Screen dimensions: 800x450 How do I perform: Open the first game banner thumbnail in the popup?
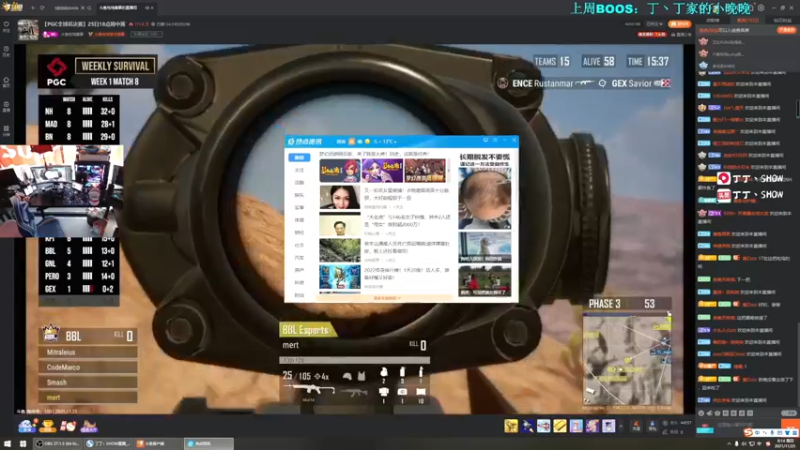[339, 170]
